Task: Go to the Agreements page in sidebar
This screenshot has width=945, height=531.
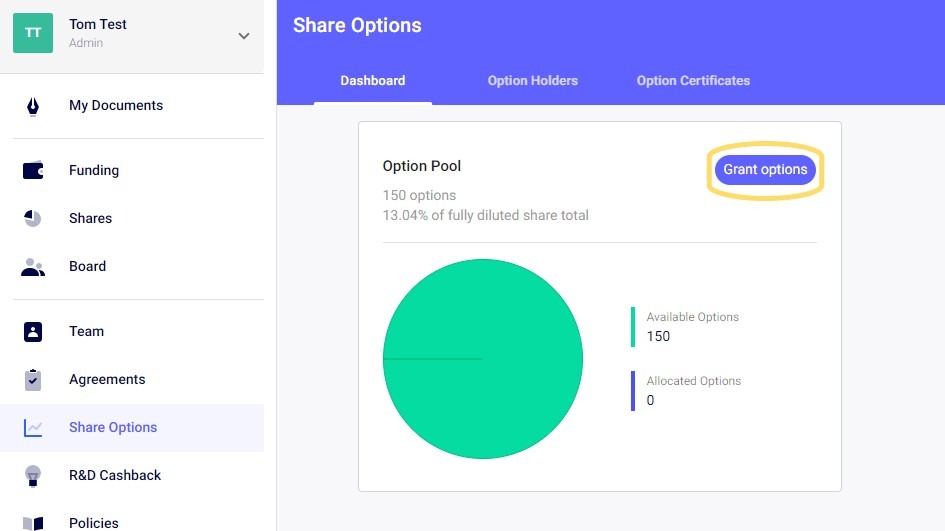Action: (107, 380)
